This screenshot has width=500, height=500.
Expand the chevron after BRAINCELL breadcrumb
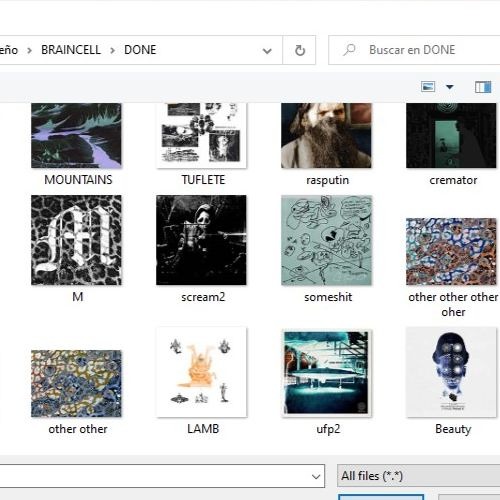pyautogui.click(x=113, y=51)
